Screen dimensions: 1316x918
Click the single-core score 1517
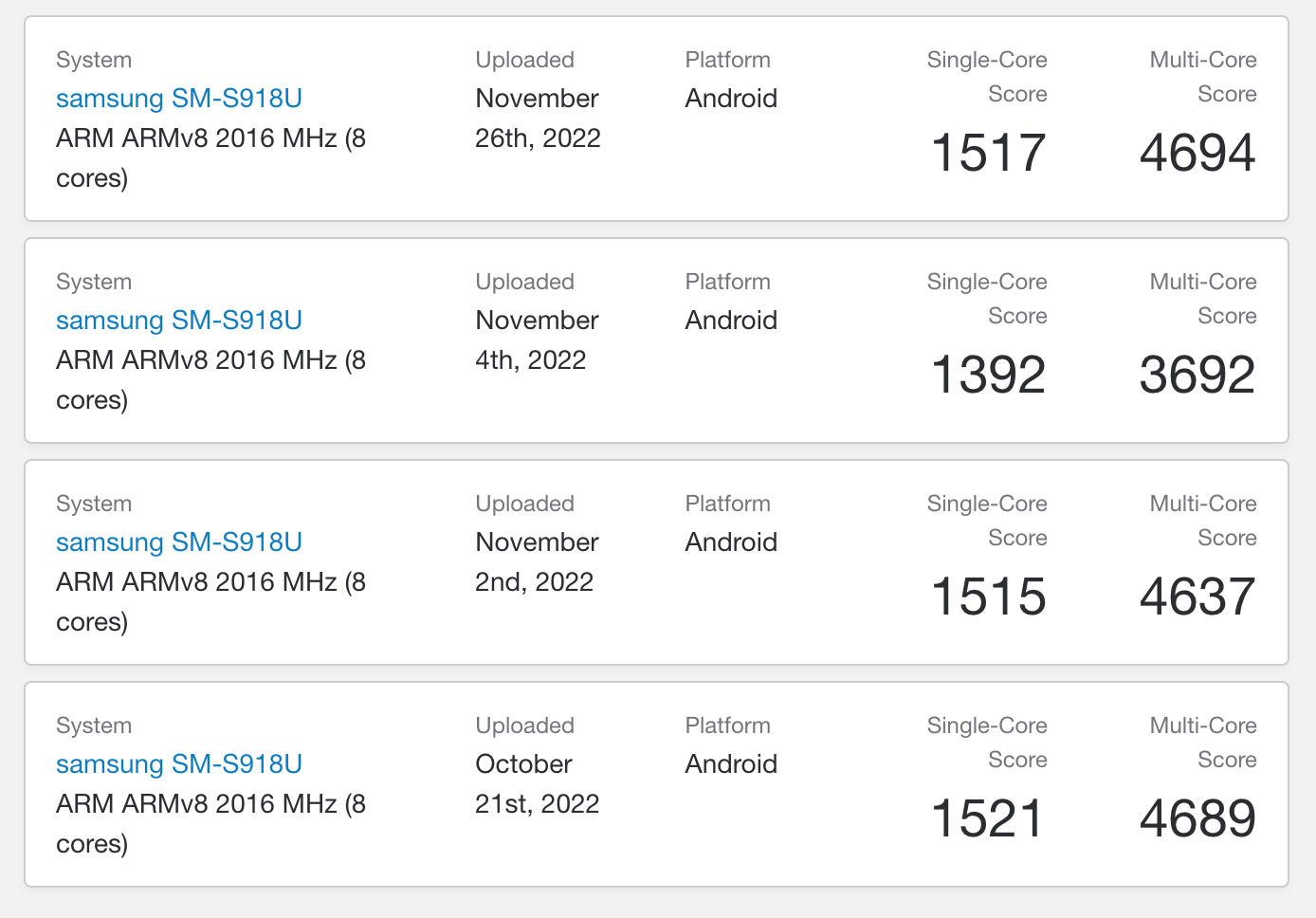tap(988, 153)
